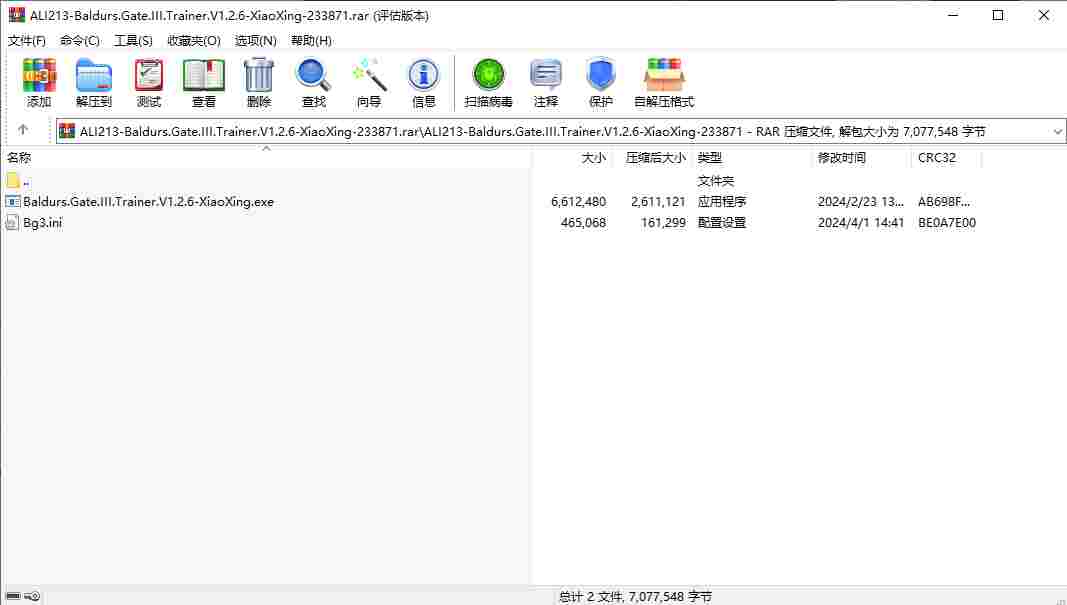Sort files by CRC32 column header

tap(947, 158)
